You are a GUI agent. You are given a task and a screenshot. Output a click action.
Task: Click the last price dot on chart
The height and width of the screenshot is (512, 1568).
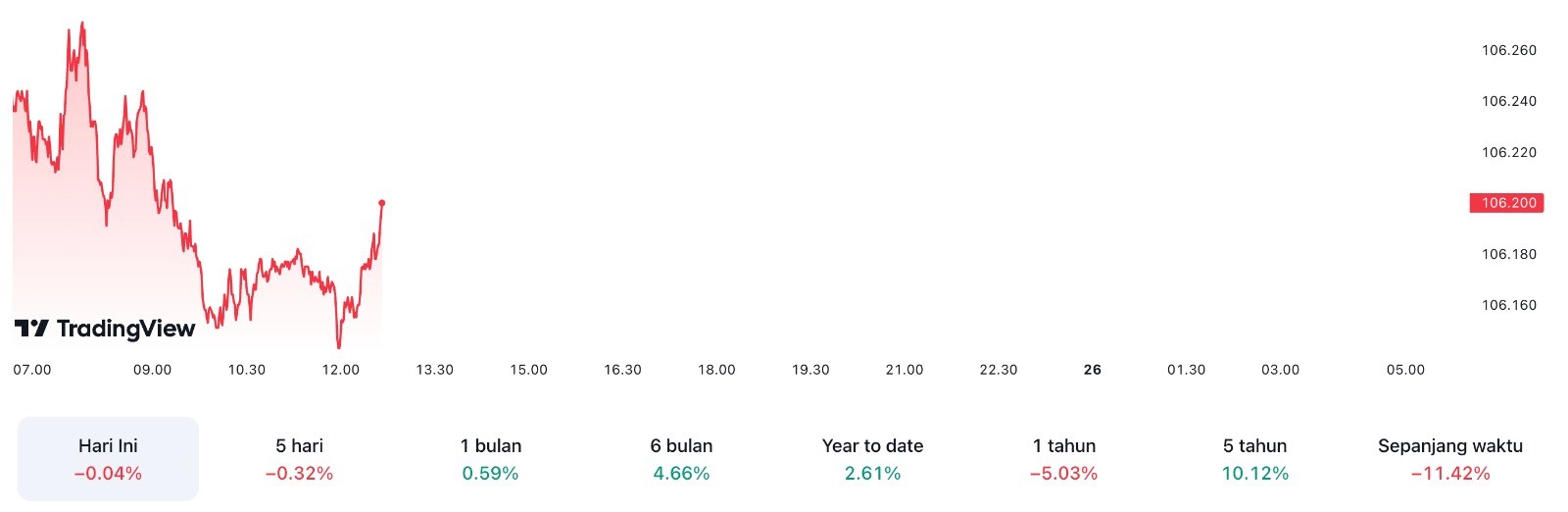pyautogui.click(x=382, y=203)
